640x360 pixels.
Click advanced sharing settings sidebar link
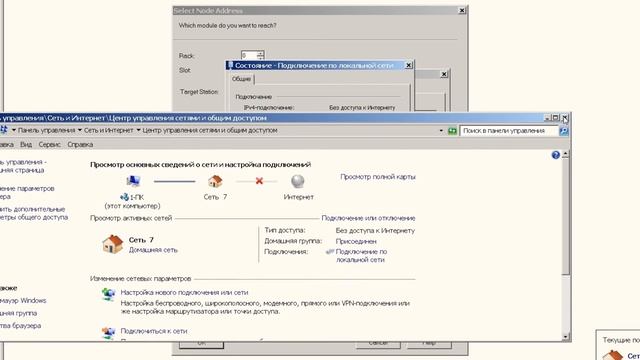tap(34, 213)
